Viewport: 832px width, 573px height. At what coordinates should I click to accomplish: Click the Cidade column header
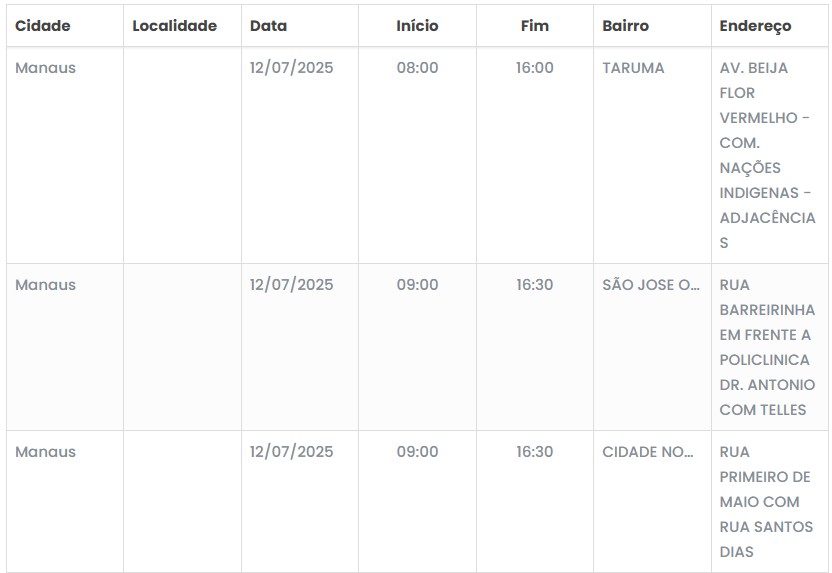(x=43, y=26)
